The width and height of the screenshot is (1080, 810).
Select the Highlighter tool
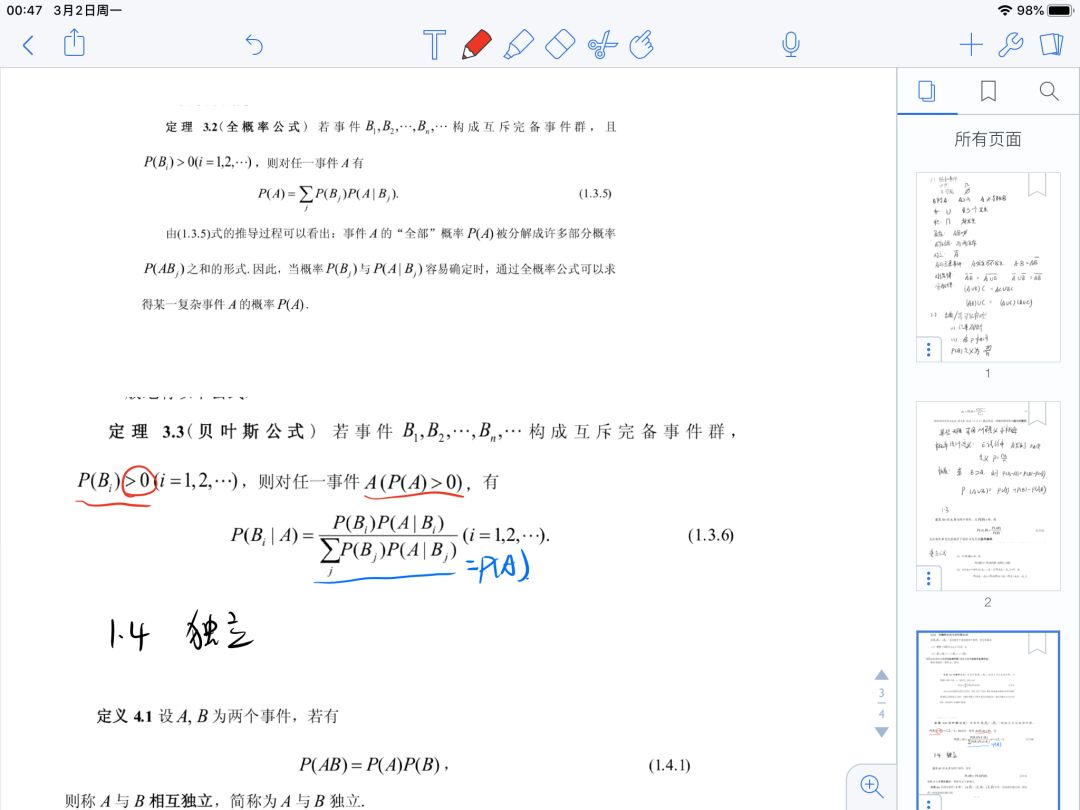click(x=518, y=44)
